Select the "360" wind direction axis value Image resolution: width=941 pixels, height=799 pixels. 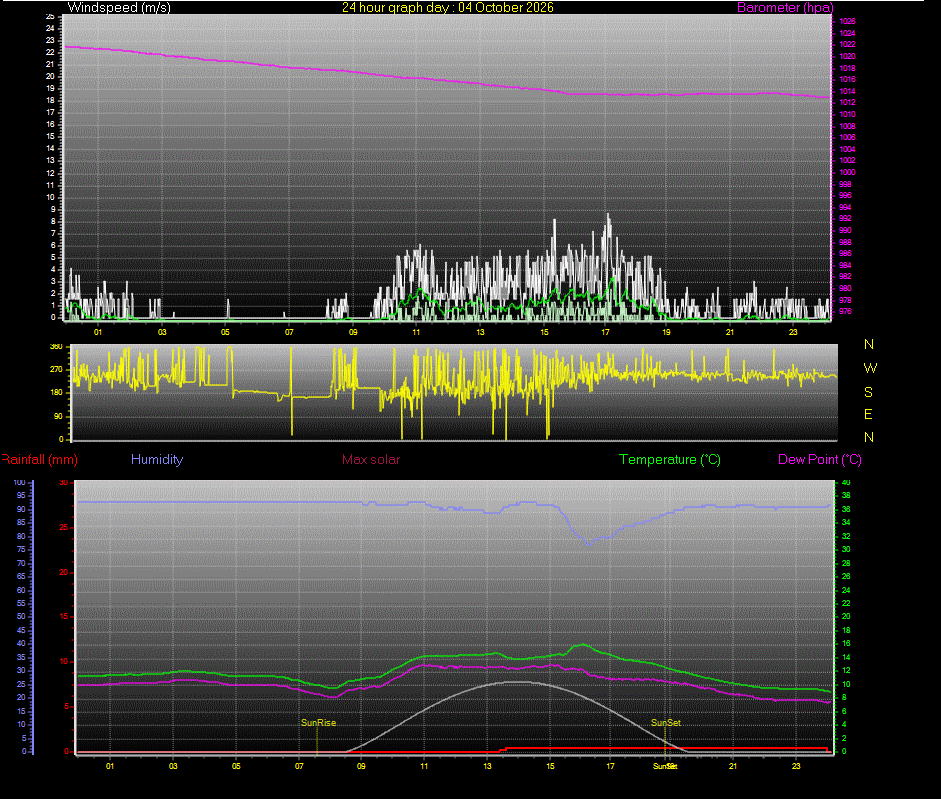pos(56,346)
